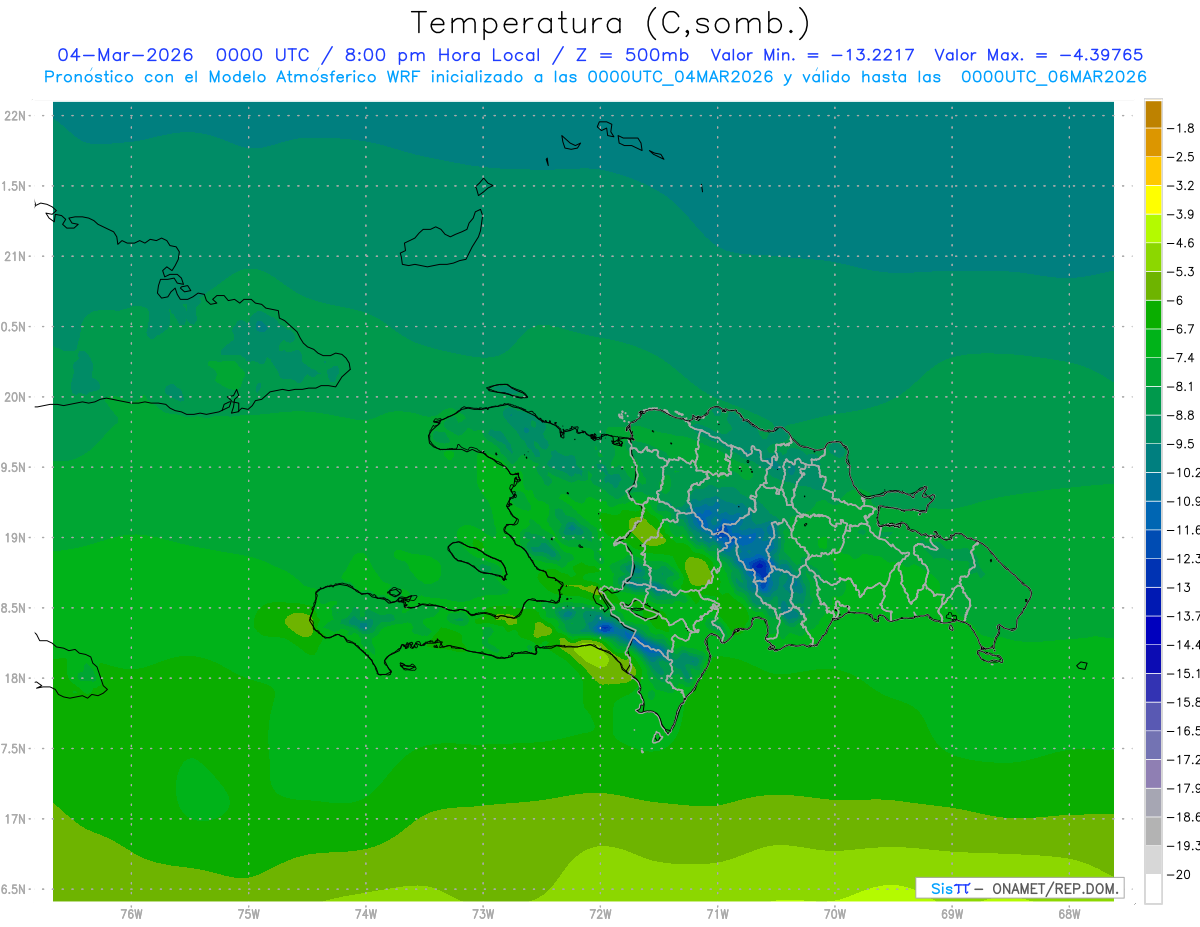Image resolution: width=1200 pixels, height=927 pixels.
Task: Click the 68W longitude axis label
Action: tap(1069, 914)
